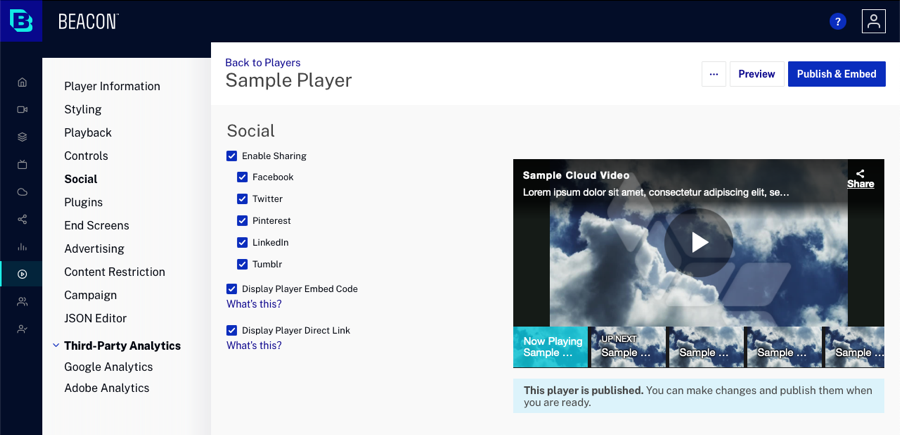Go to the Styling settings section
The height and width of the screenshot is (435, 900).
point(83,109)
